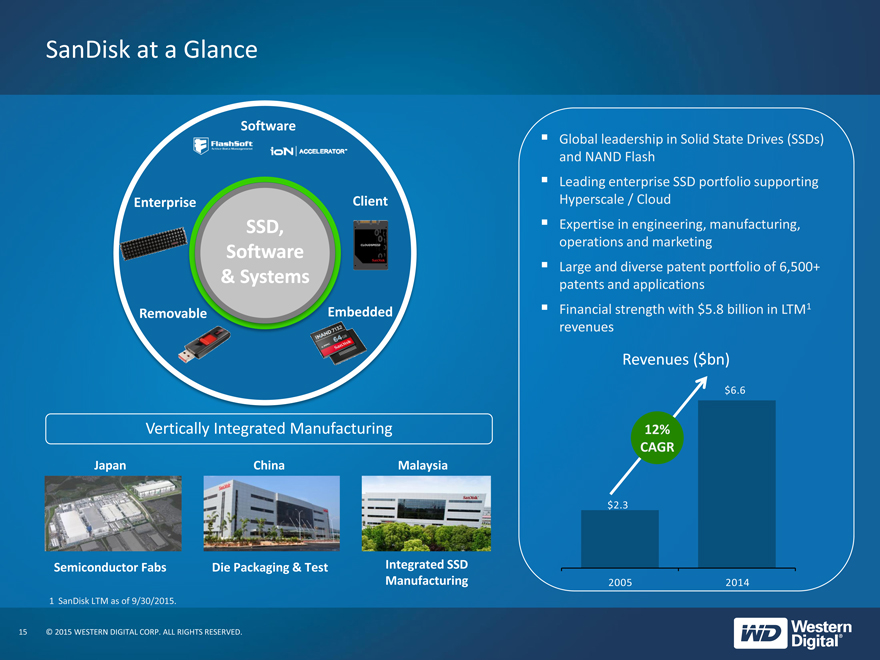Viewport: 880px width, 660px height.
Task: Click the 2005 revenue bar
Action: pyautogui.click(x=620, y=539)
